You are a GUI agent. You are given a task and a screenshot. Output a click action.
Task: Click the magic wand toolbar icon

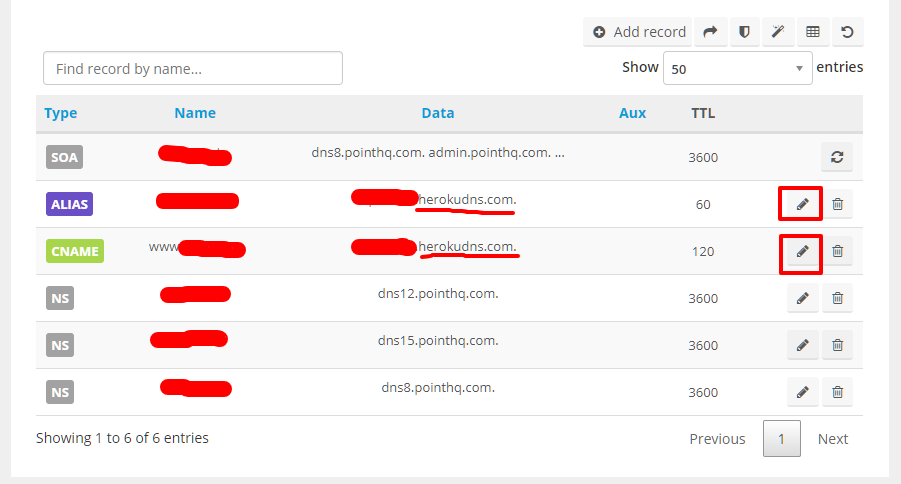[778, 32]
